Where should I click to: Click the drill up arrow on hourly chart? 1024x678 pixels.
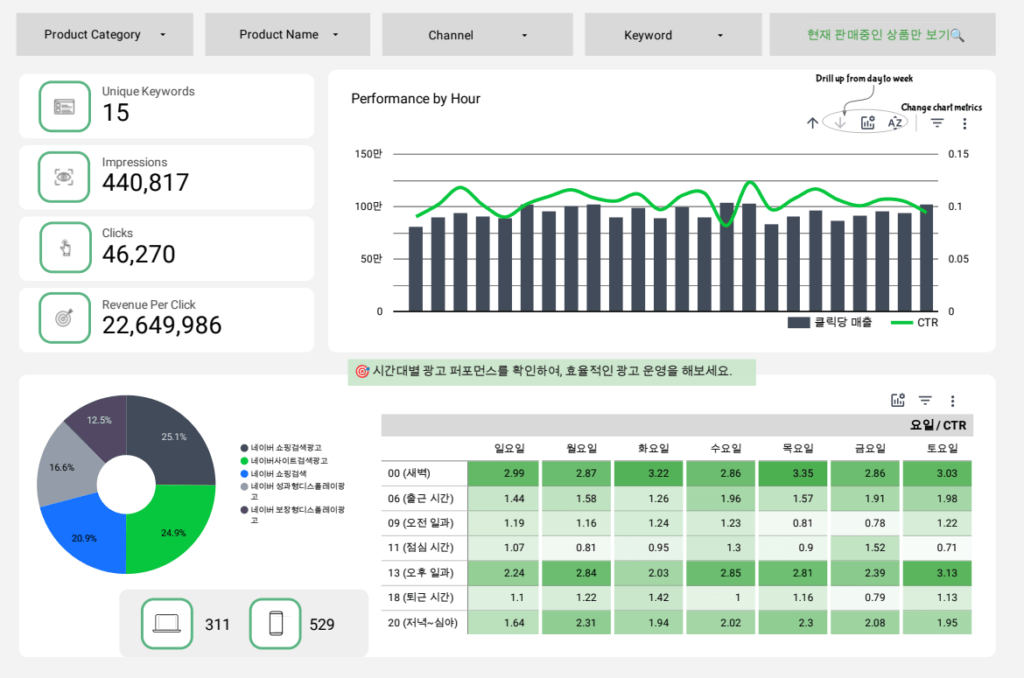click(812, 123)
